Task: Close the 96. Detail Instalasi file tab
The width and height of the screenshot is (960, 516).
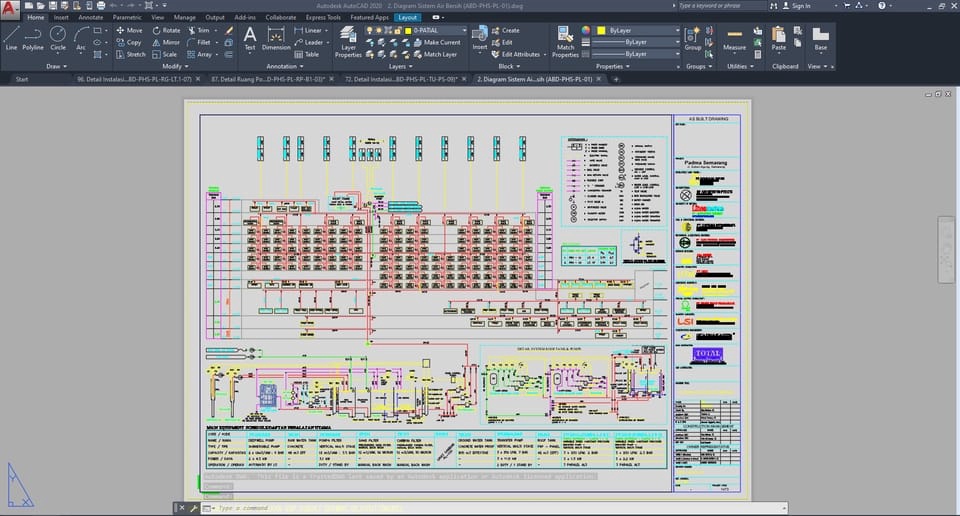Action: coord(198,79)
